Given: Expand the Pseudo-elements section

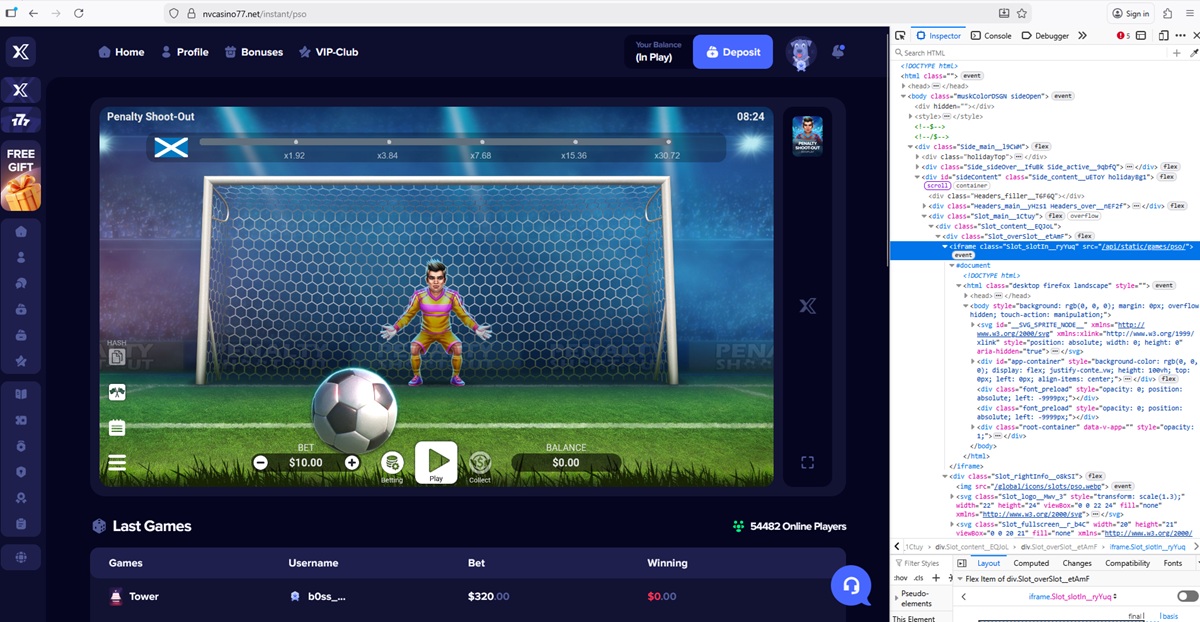Looking at the screenshot, I should (x=894, y=599).
